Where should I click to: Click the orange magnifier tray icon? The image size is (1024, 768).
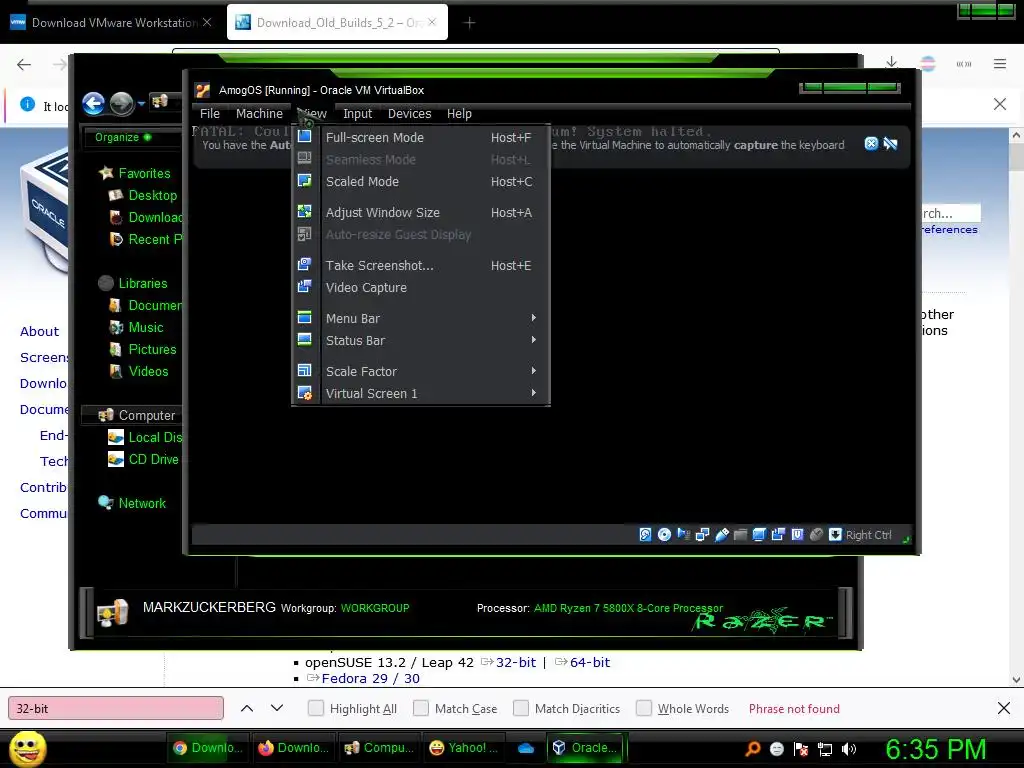(753, 748)
